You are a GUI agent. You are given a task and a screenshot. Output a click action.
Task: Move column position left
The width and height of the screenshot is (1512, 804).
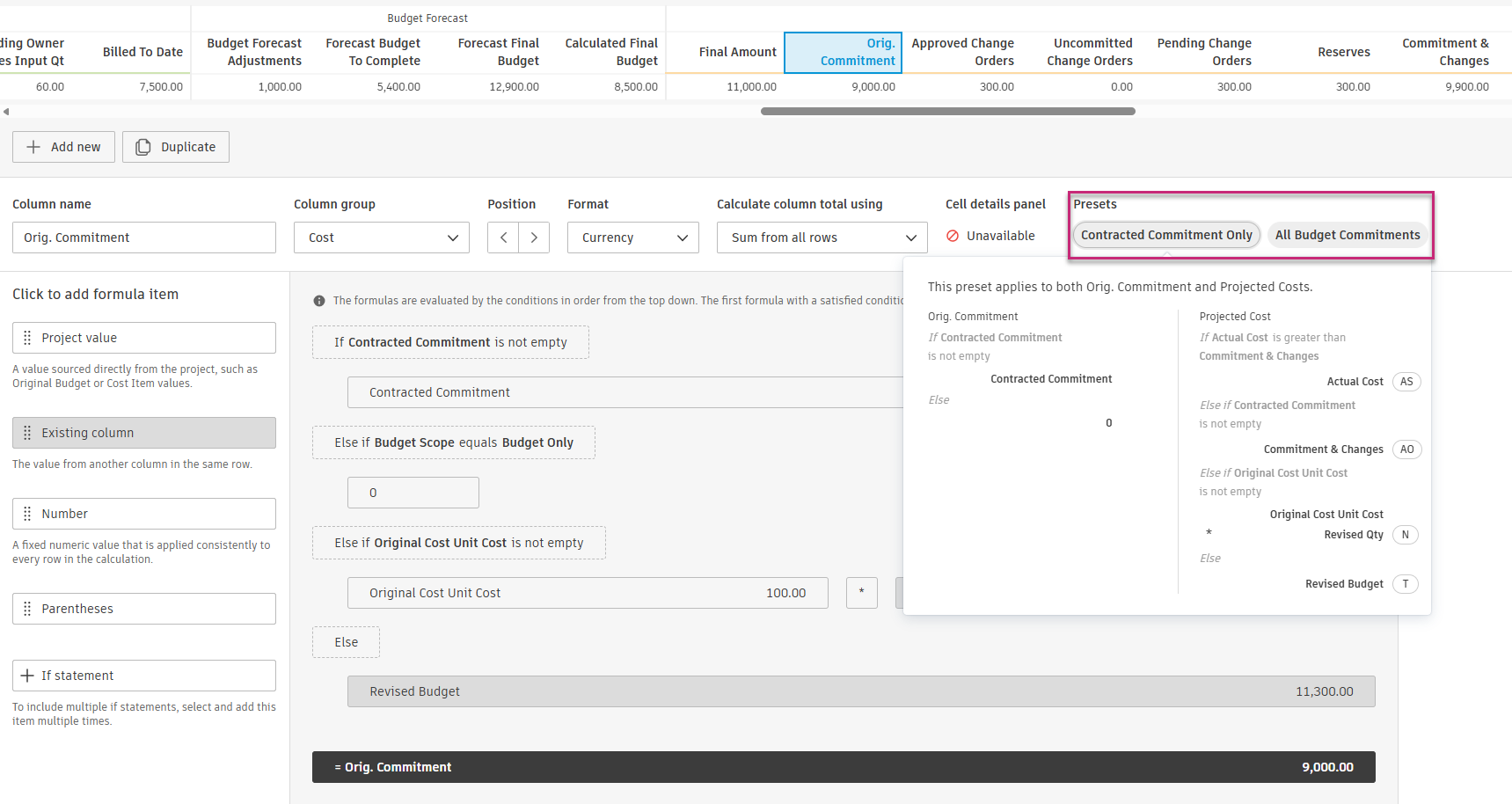click(x=503, y=238)
